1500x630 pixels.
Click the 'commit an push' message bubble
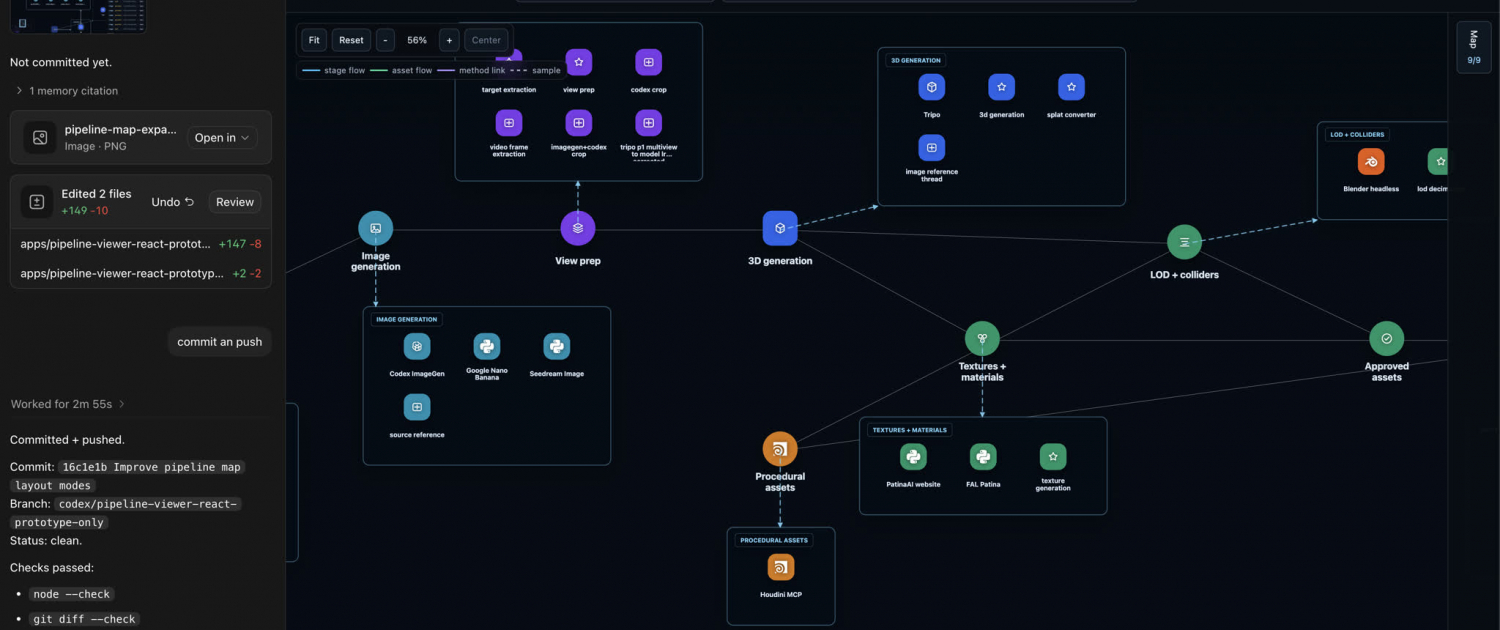pos(220,342)
